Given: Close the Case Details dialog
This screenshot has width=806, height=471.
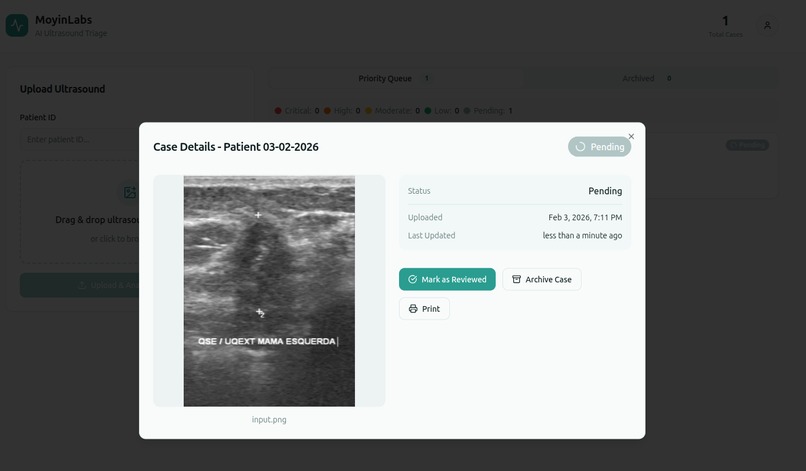Looking at the screenshot, I should (631, 136).
